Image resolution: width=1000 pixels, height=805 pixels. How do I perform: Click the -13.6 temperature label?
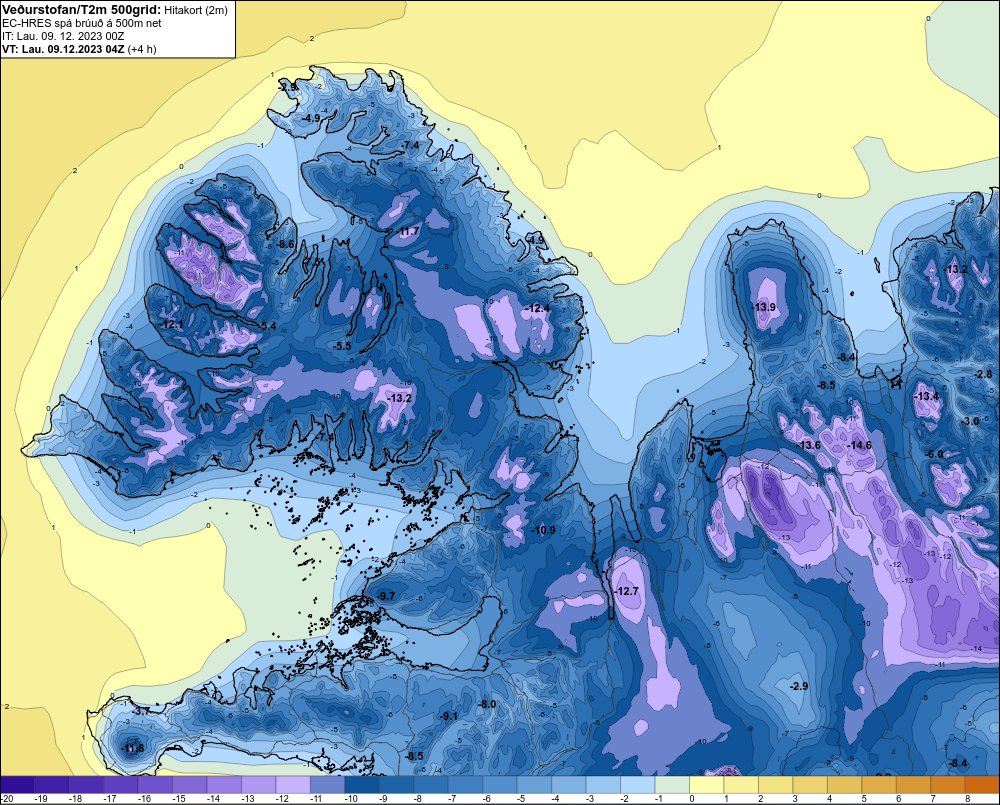[809, 445]
